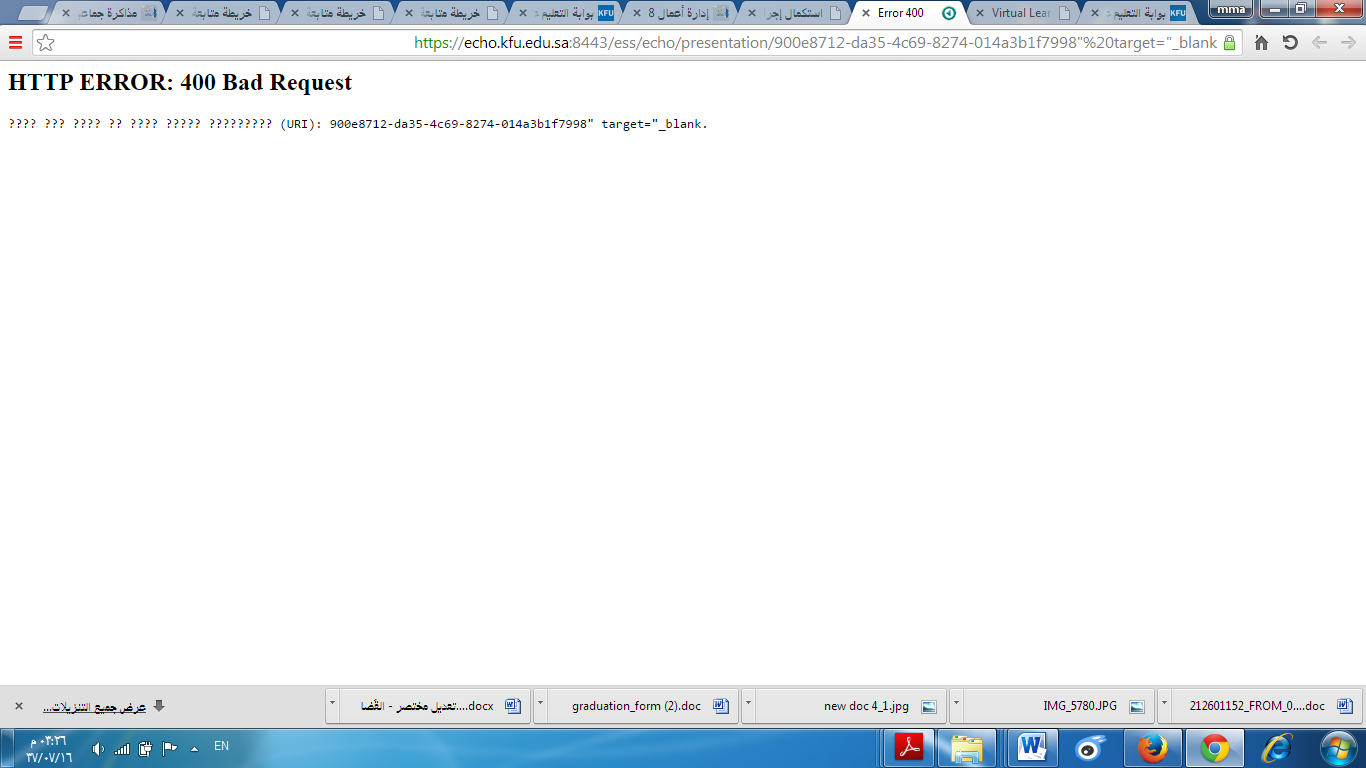Close the downloads bar
Image resolution: width=1366 pixels, height=768 pixels.
[x=18, y=706]
